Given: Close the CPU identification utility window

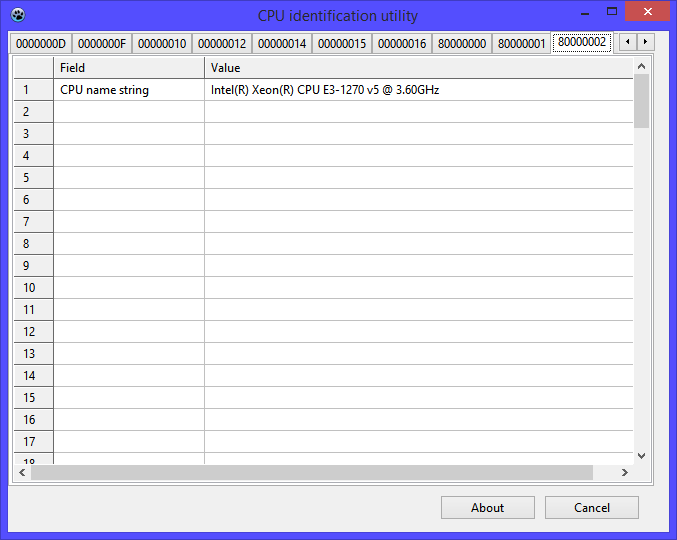Looking at the screenshot, I should pos(647,11).
